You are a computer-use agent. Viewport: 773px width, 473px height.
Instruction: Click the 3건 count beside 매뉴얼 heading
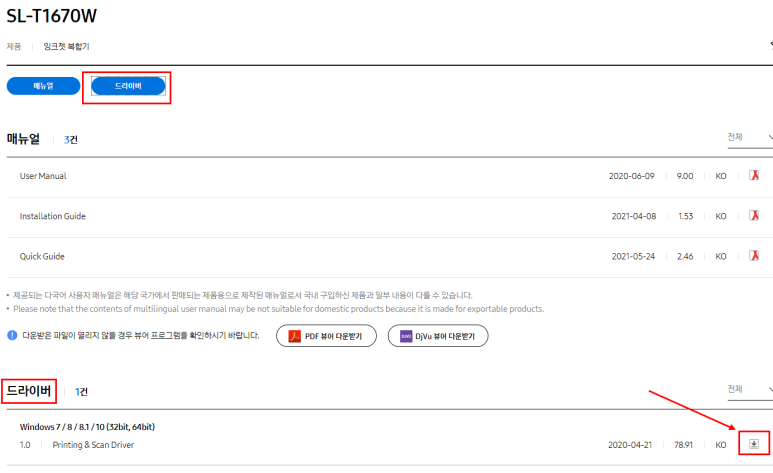(x=70, y=140)
